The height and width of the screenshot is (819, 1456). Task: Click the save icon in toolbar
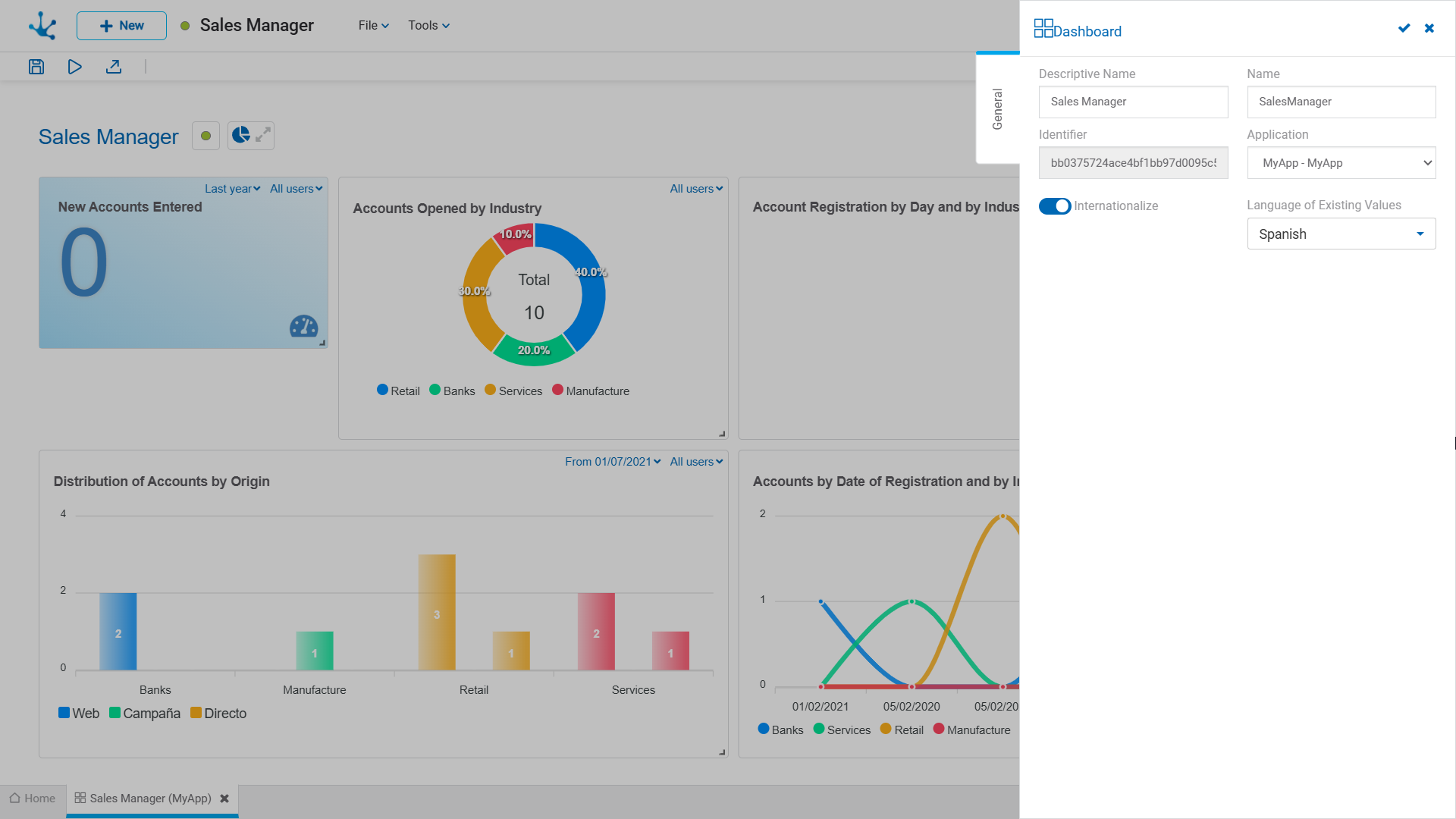pyautogui.click(x=36, y=67)
